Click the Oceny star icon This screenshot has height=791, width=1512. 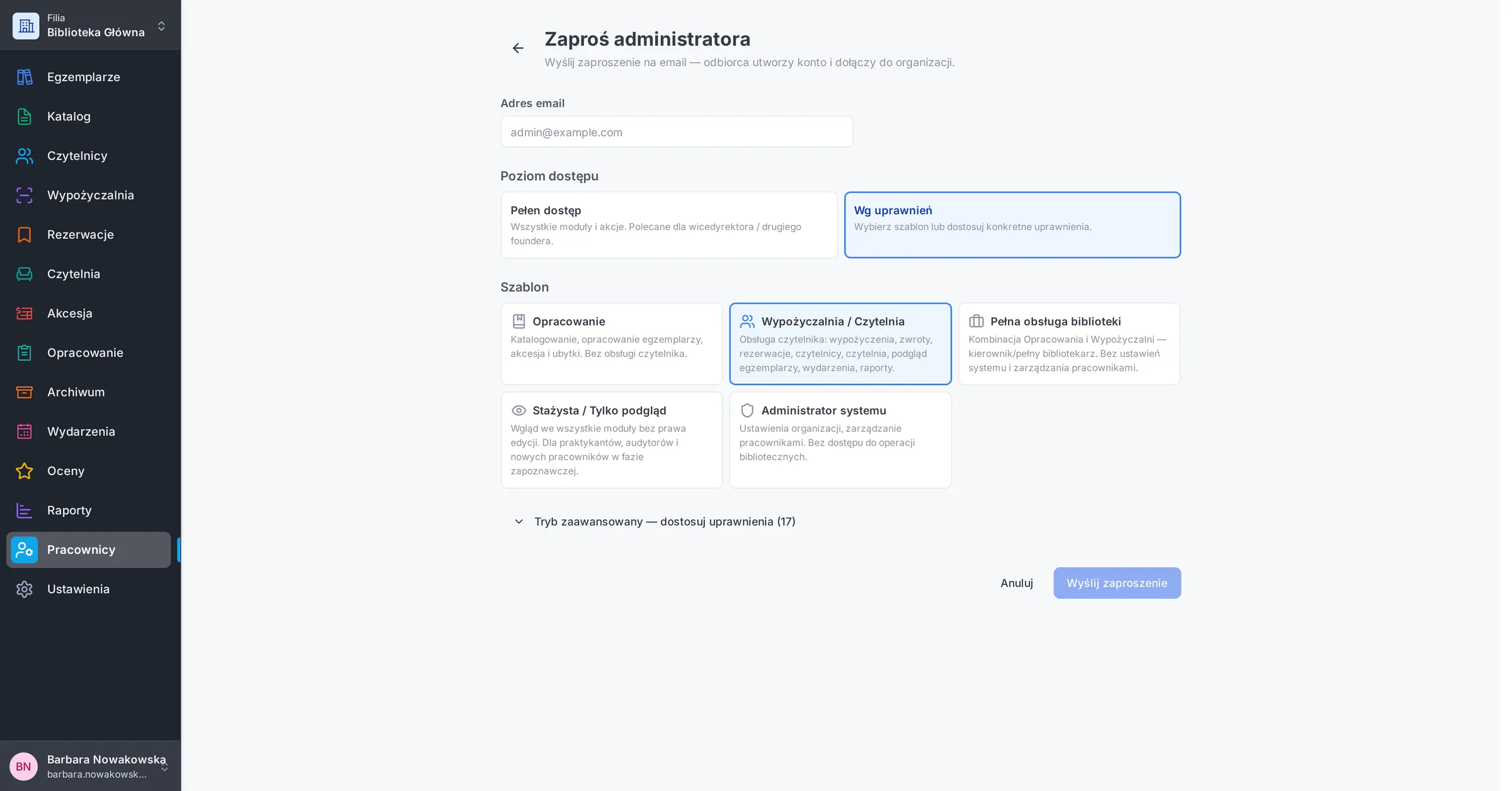click(x=24, y=471)
